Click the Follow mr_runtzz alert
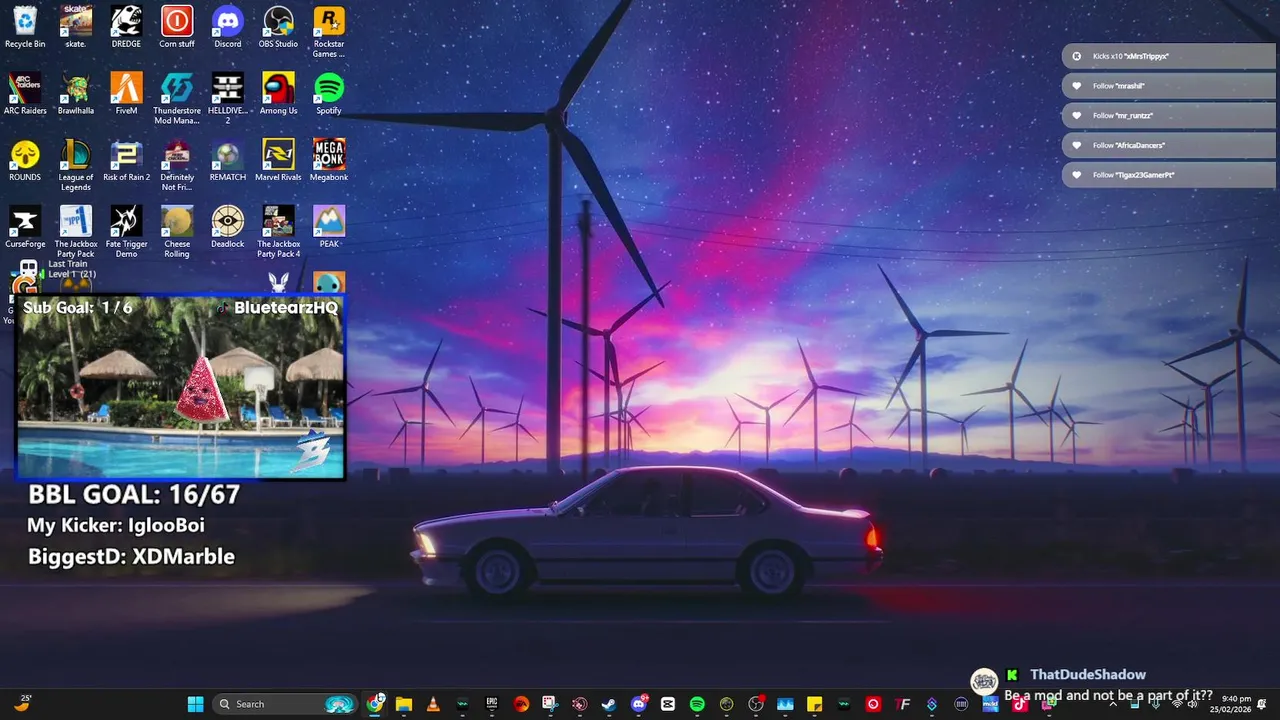The height and width of the screenshot is (720, 1280). pos(1168,115)
